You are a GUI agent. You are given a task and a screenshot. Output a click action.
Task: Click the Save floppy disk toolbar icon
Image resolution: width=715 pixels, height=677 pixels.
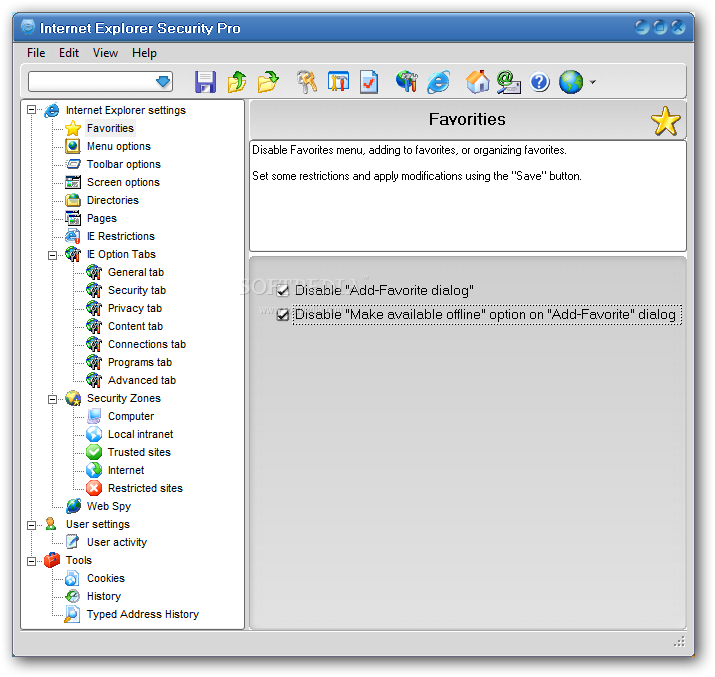205,83
